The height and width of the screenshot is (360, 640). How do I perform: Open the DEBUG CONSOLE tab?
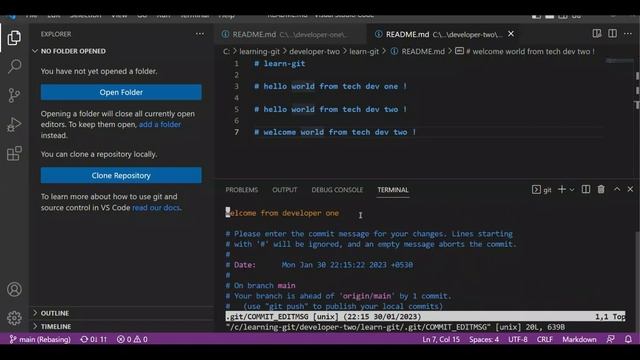337,190
